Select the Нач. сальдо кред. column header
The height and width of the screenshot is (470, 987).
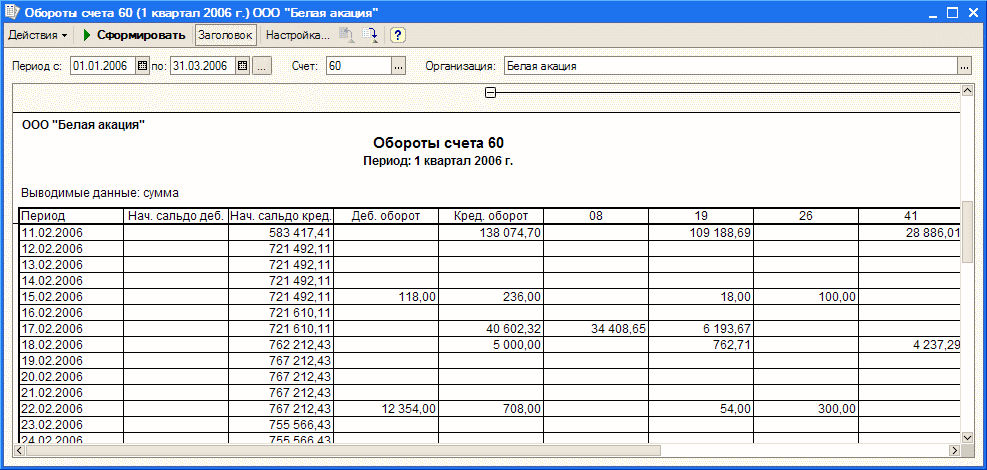(x=281, y=216)
